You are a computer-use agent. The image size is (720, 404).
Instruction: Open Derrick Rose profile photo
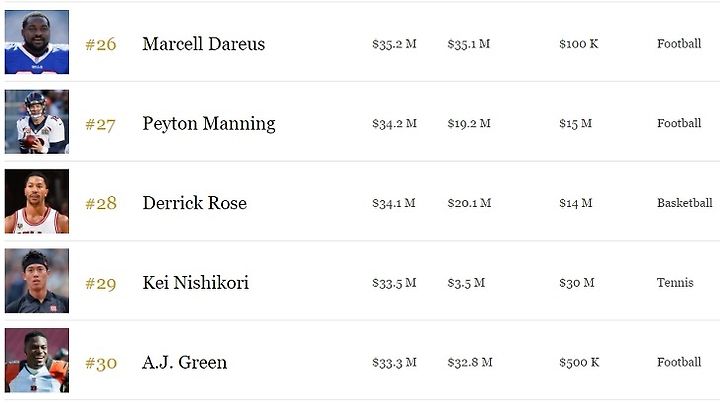pos(37,201)
